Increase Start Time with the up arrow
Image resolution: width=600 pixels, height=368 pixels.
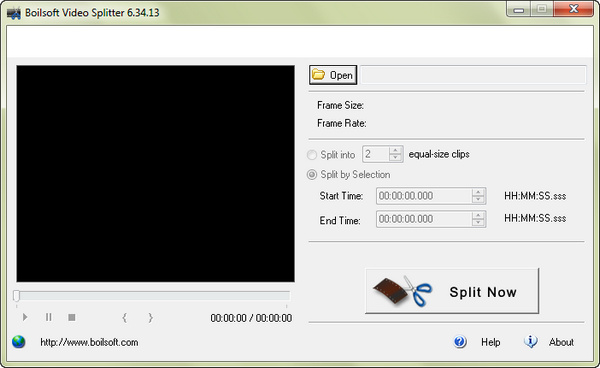[478, 192]
